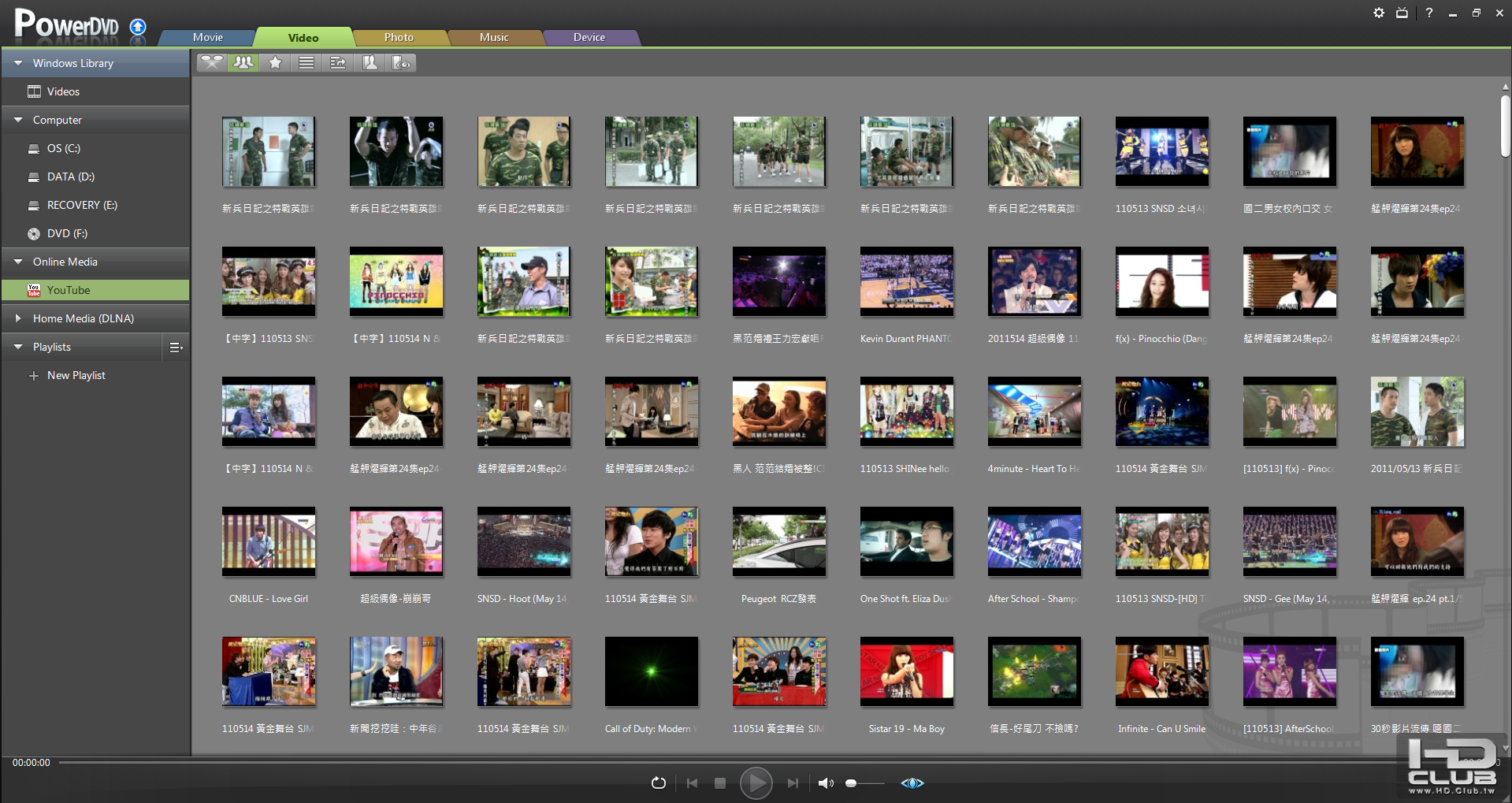
Task: Open the Kevin Durant PHANTOM video thumbnail
Action: click(906, 281)
